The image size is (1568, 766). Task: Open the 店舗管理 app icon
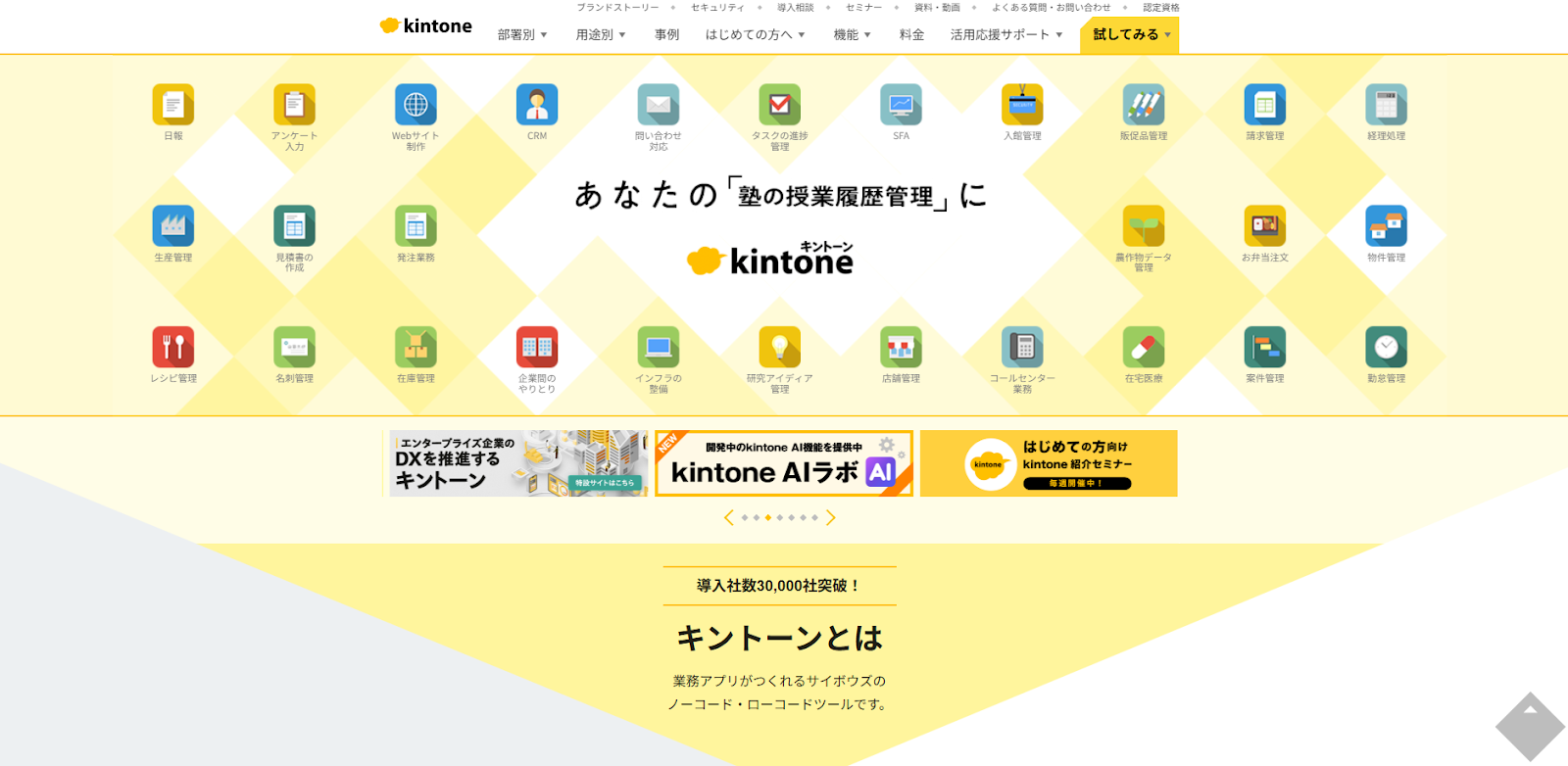pos(902,347)
